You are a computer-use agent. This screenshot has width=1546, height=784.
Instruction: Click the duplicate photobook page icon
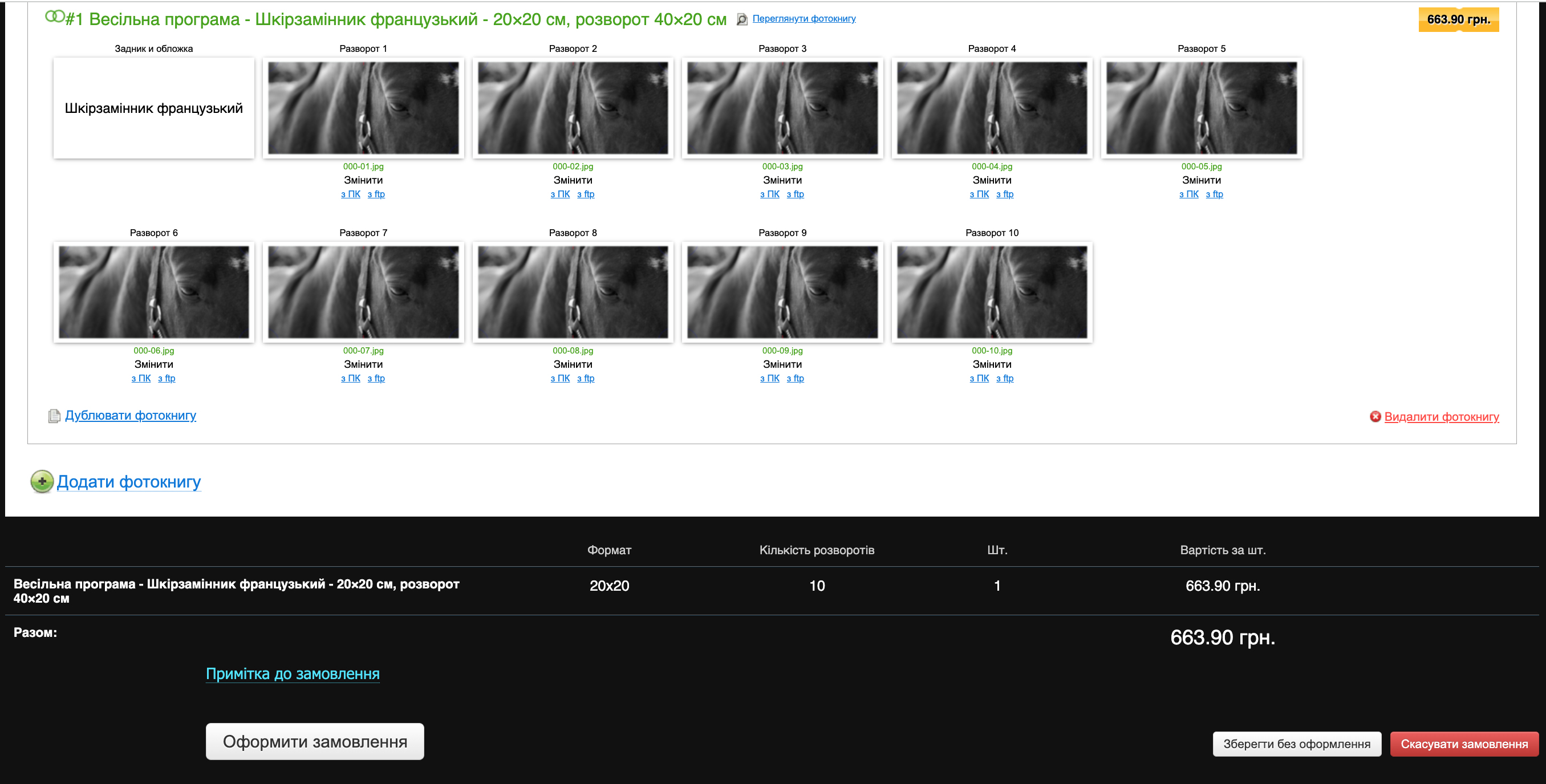tap(54, 416)
